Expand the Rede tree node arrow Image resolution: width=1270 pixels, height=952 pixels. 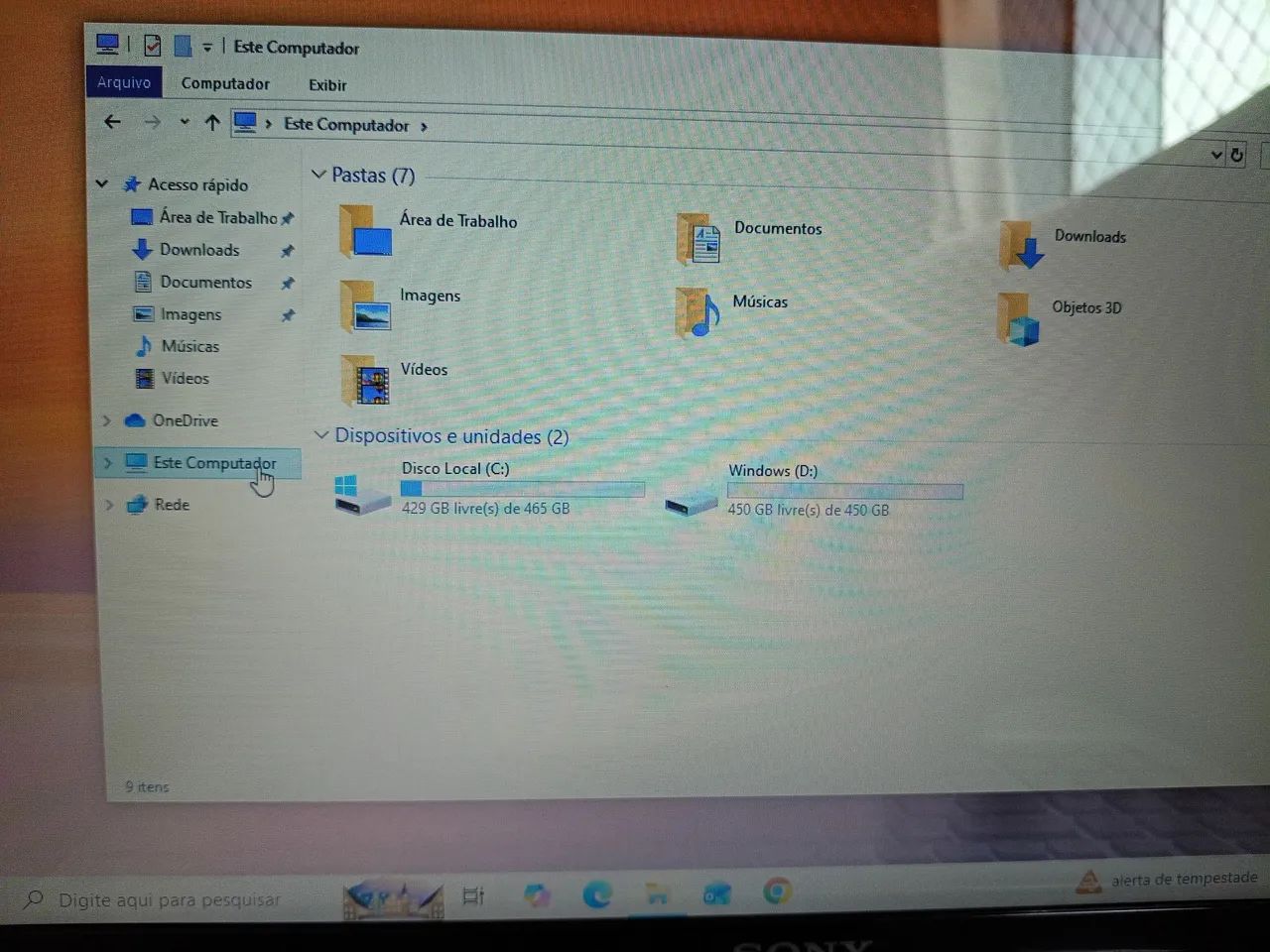(109, 505)
